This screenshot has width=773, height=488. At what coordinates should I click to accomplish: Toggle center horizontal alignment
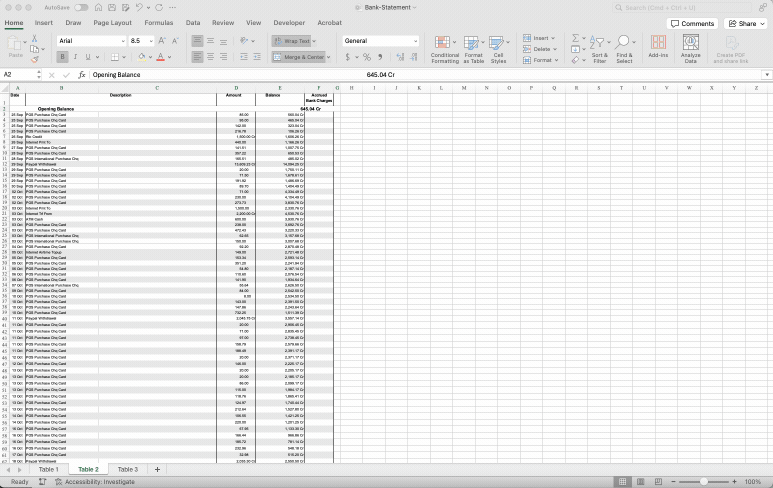(x=211, y=57)
